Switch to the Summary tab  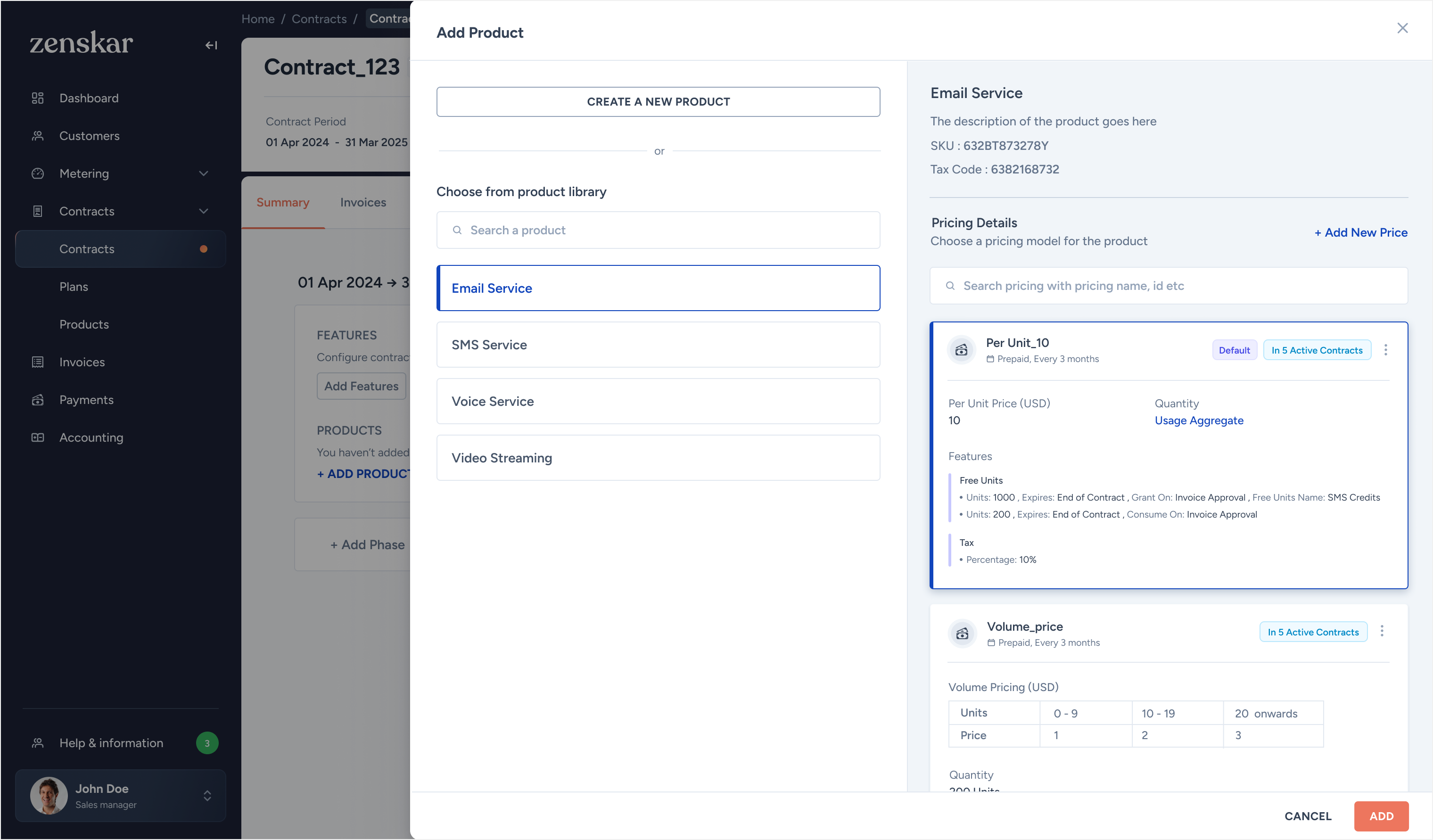pyautogui.click(x=283, y=202)
